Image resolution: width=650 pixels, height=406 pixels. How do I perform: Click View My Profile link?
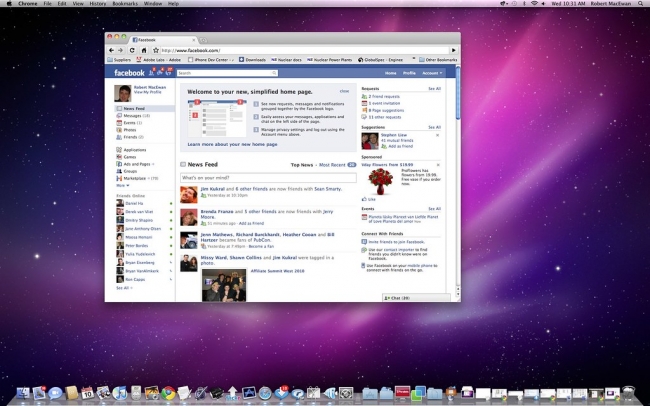coord(147,92)
